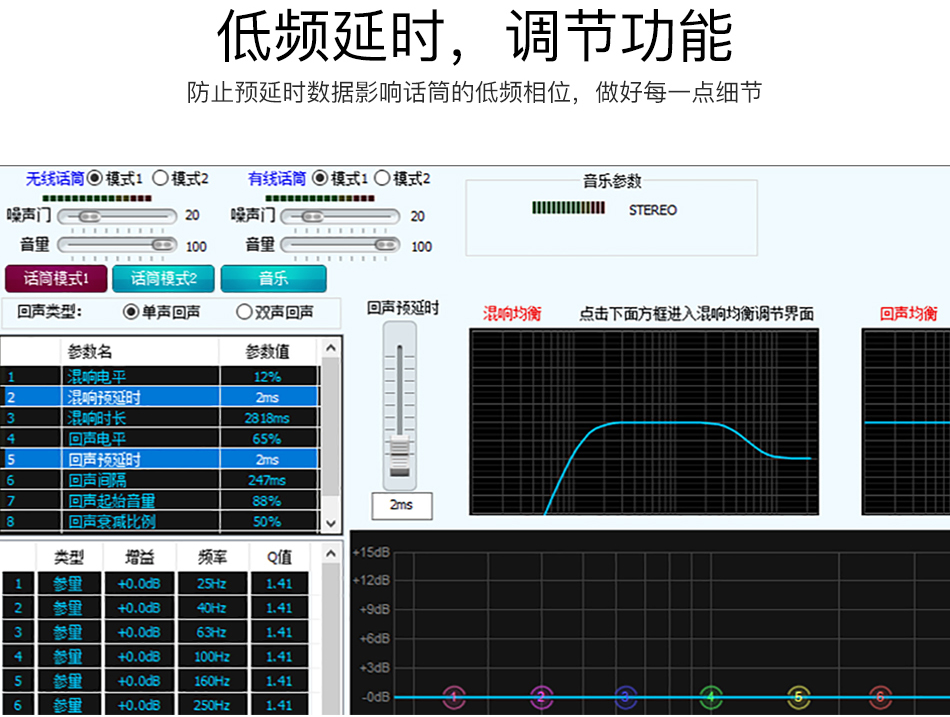
Task: Open the 音乐 mode panel
Action: click(x=273, y=280)
